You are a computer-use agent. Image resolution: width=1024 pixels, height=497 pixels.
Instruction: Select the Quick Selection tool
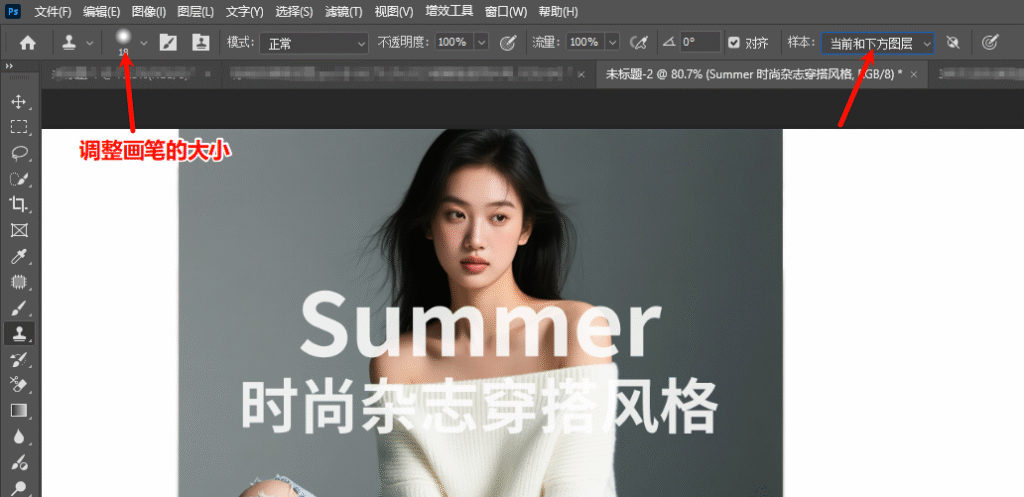point(19,178)
